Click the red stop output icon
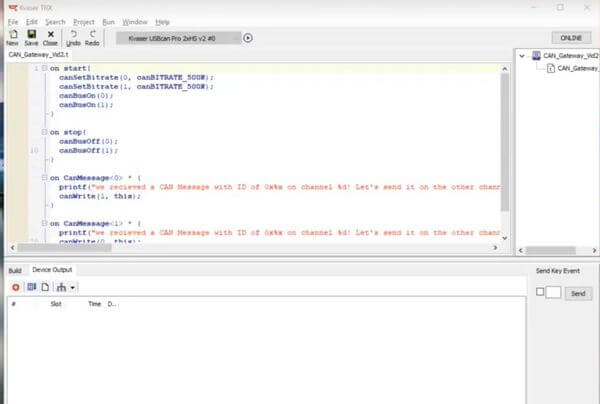The width and height of the screenshot is (600, 404). 16,287
